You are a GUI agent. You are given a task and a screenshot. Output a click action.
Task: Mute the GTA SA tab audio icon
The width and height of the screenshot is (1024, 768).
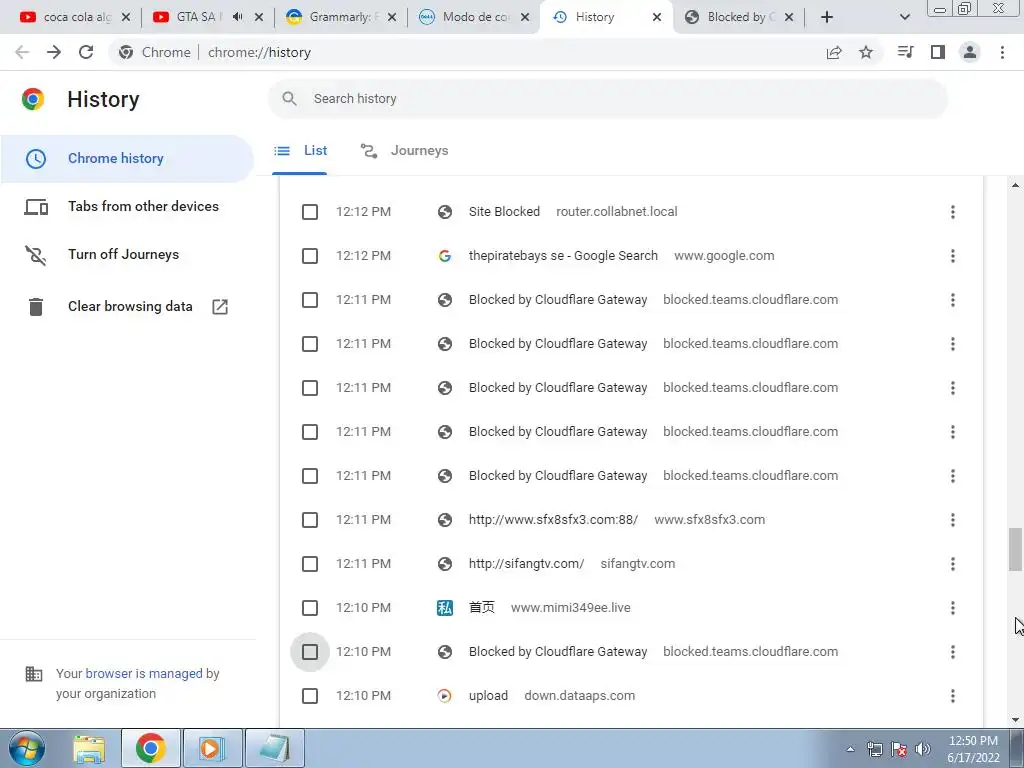point(238,17)
